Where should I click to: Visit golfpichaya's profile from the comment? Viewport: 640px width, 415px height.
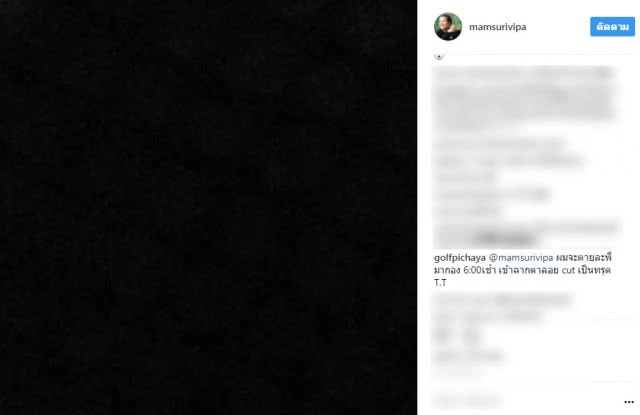[x=460, y=258]
